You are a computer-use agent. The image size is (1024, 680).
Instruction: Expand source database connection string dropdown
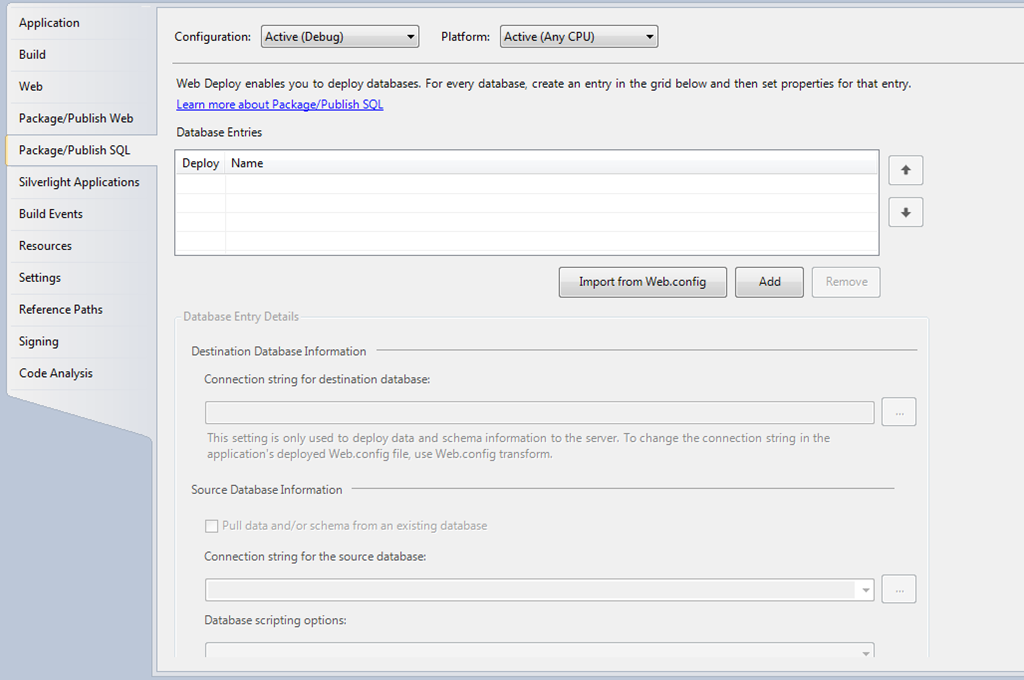coord(865,590)
